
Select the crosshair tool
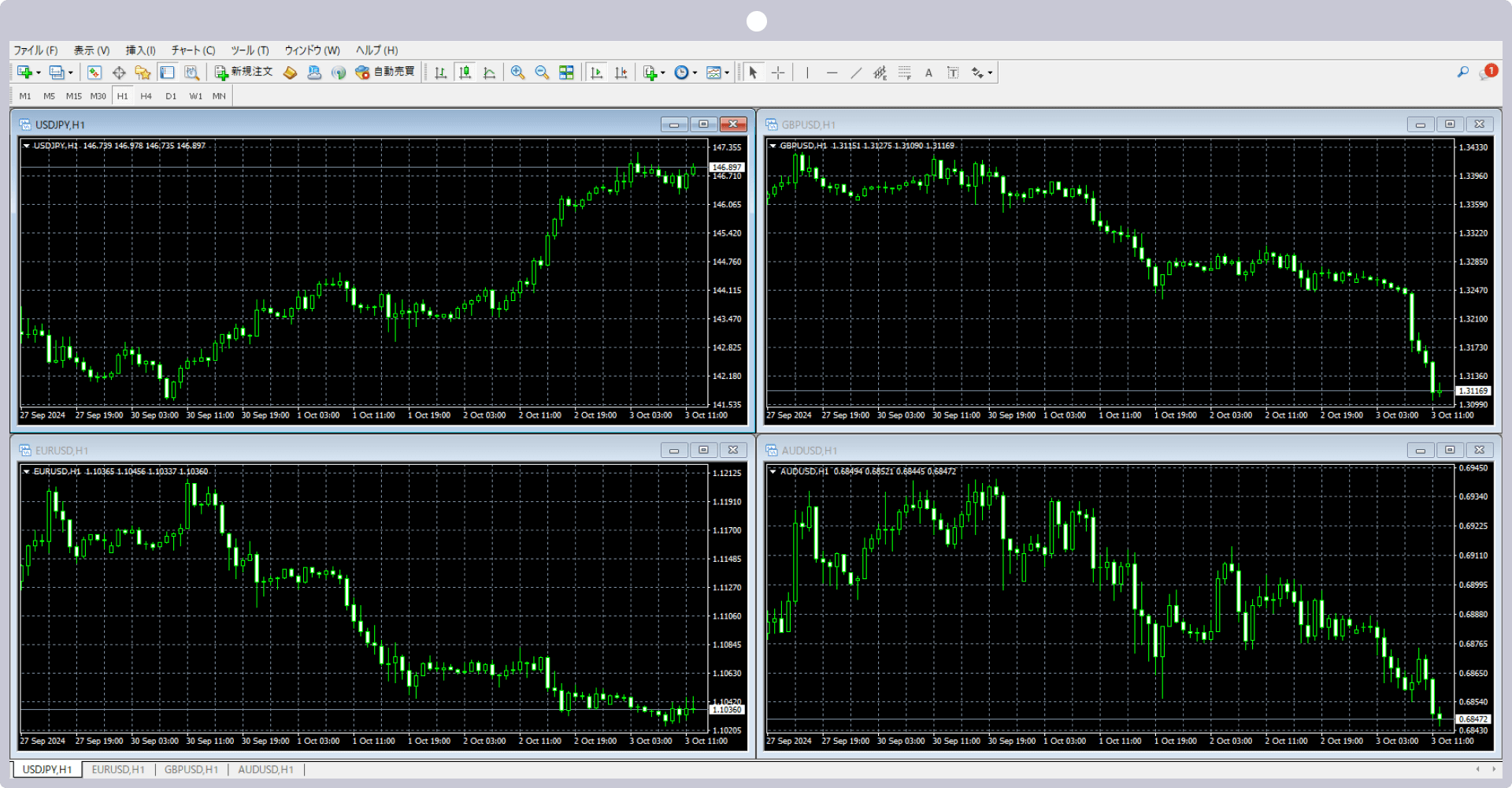(x=778, y=72)
